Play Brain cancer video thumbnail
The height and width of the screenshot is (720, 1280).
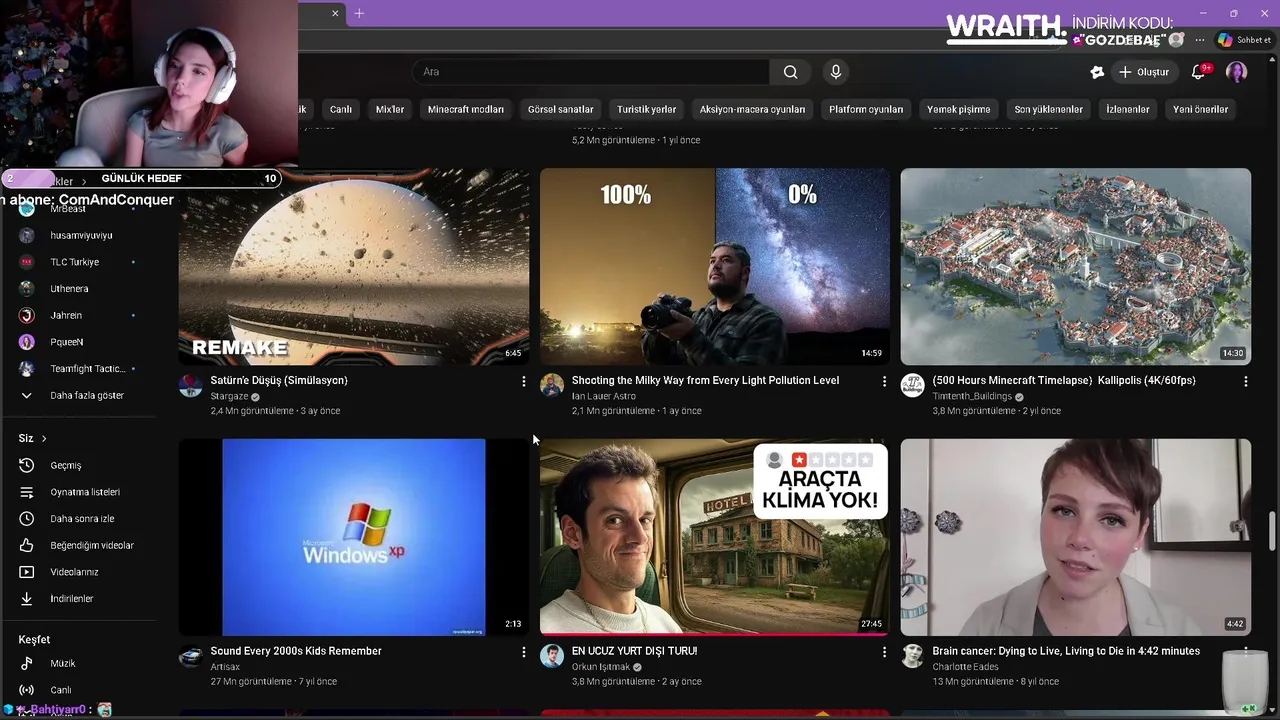coord(1076,537)
